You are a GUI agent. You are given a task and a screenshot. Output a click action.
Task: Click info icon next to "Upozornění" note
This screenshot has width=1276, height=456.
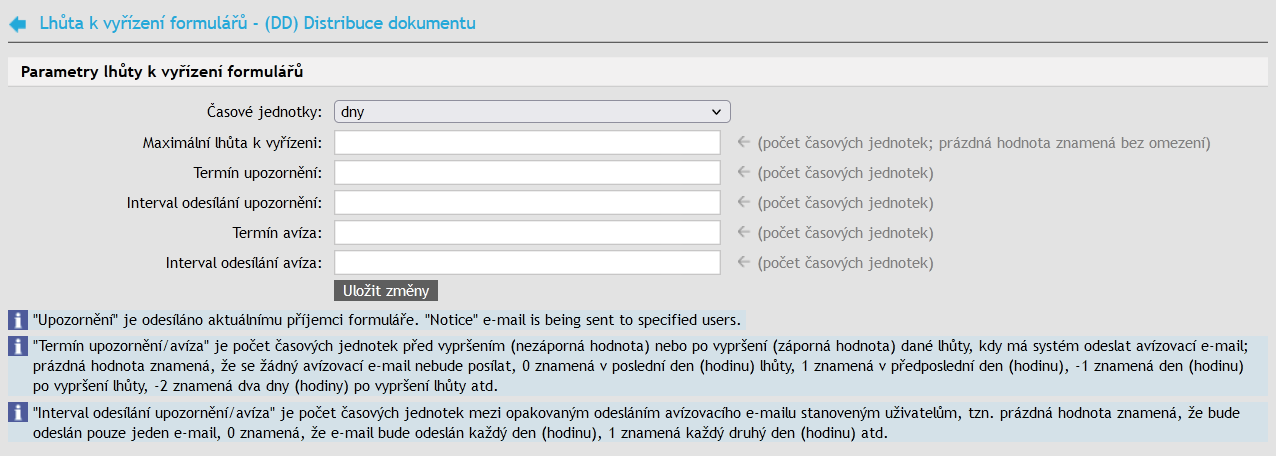[x=17, y=320]
